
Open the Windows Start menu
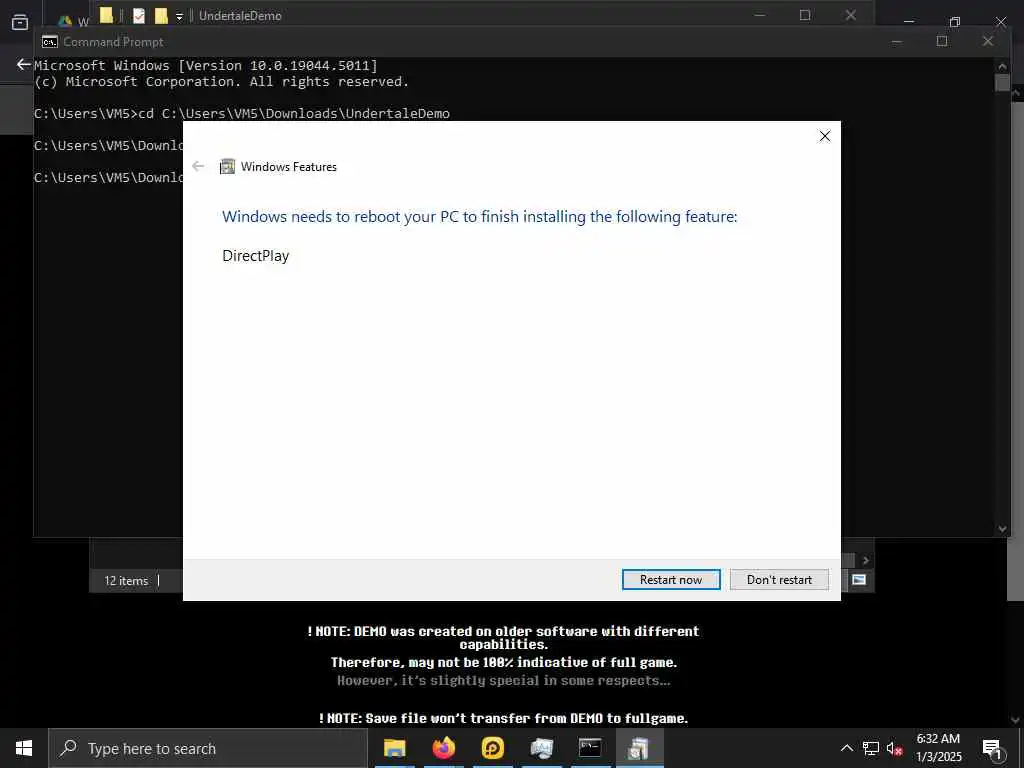point(24,748)
